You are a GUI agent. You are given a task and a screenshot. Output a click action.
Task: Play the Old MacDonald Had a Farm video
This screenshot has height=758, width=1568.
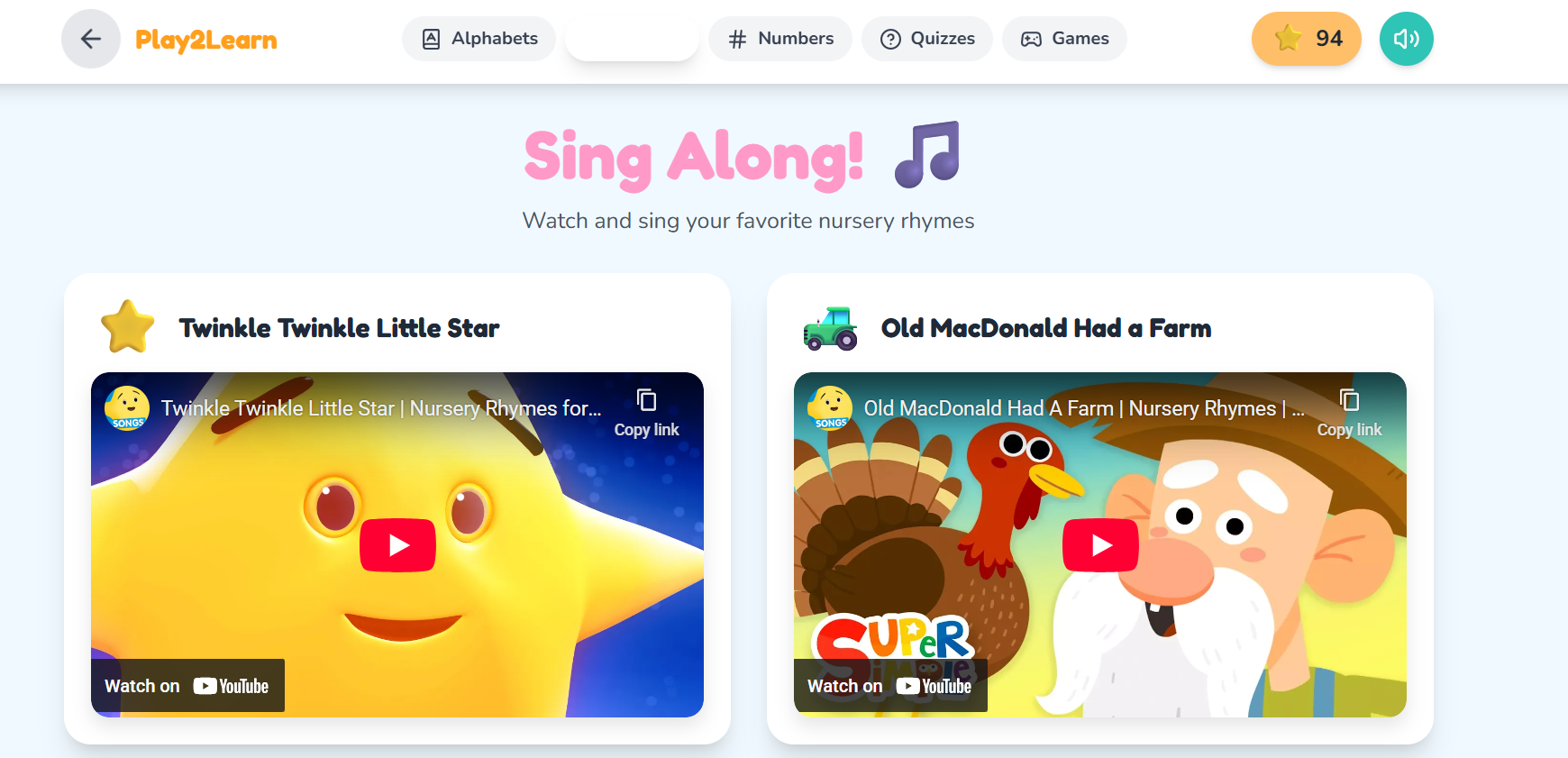point(1100,545)
